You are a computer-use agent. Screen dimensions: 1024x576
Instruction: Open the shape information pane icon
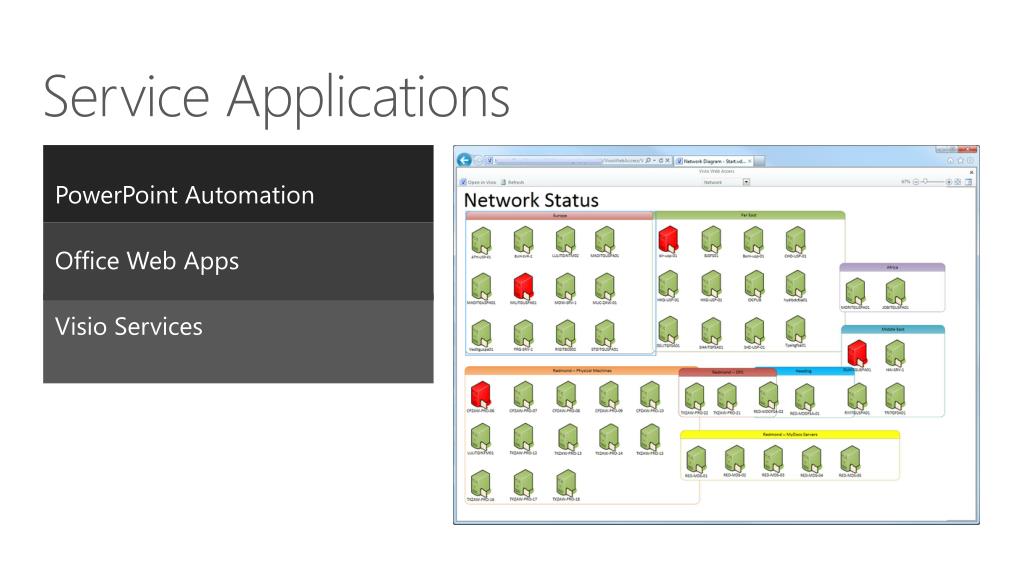pyautogui.click(x=968, y=182)
